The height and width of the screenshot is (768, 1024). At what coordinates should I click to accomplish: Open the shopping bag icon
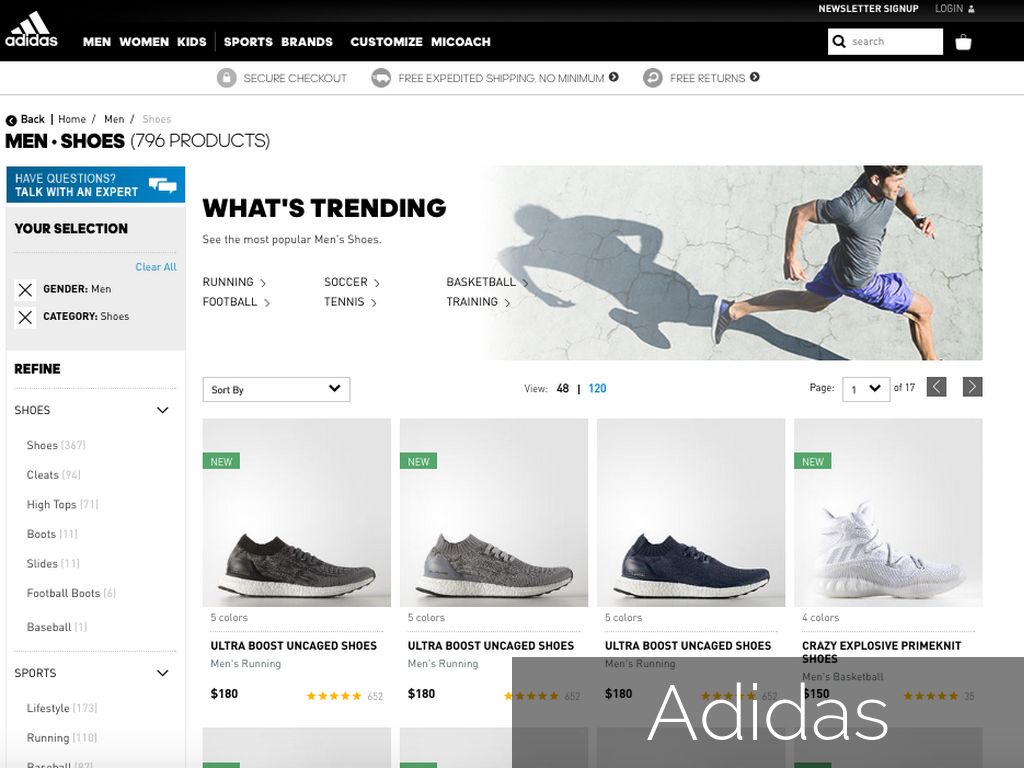tap(963, 42)
